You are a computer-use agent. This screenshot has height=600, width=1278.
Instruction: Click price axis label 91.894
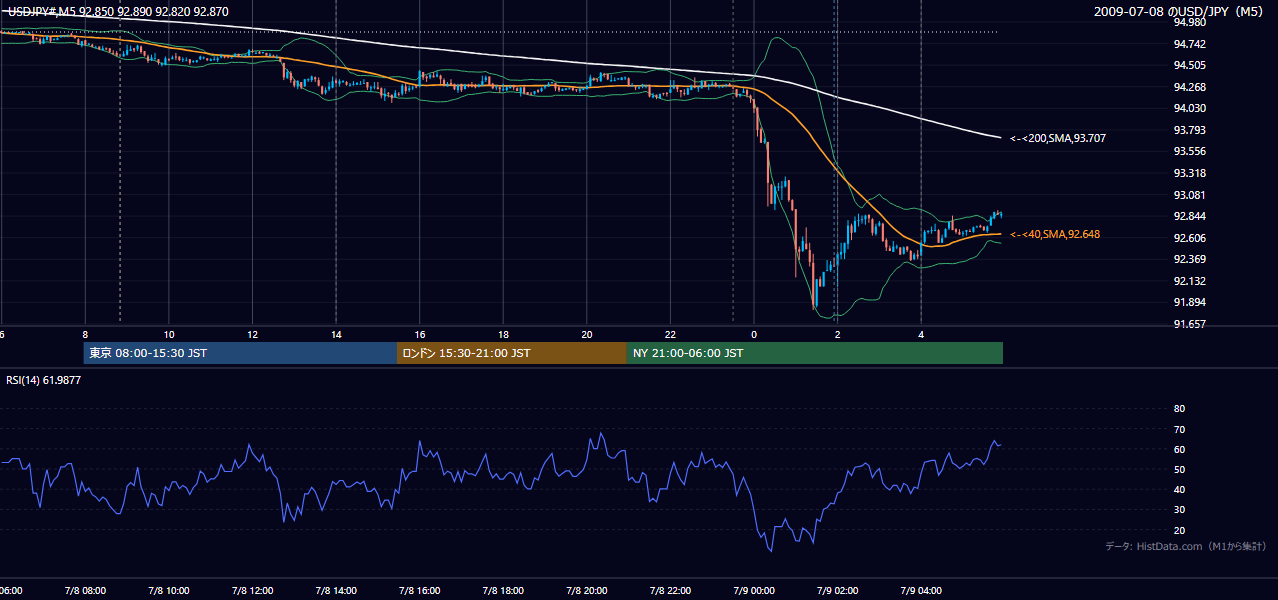(1189, 302)
